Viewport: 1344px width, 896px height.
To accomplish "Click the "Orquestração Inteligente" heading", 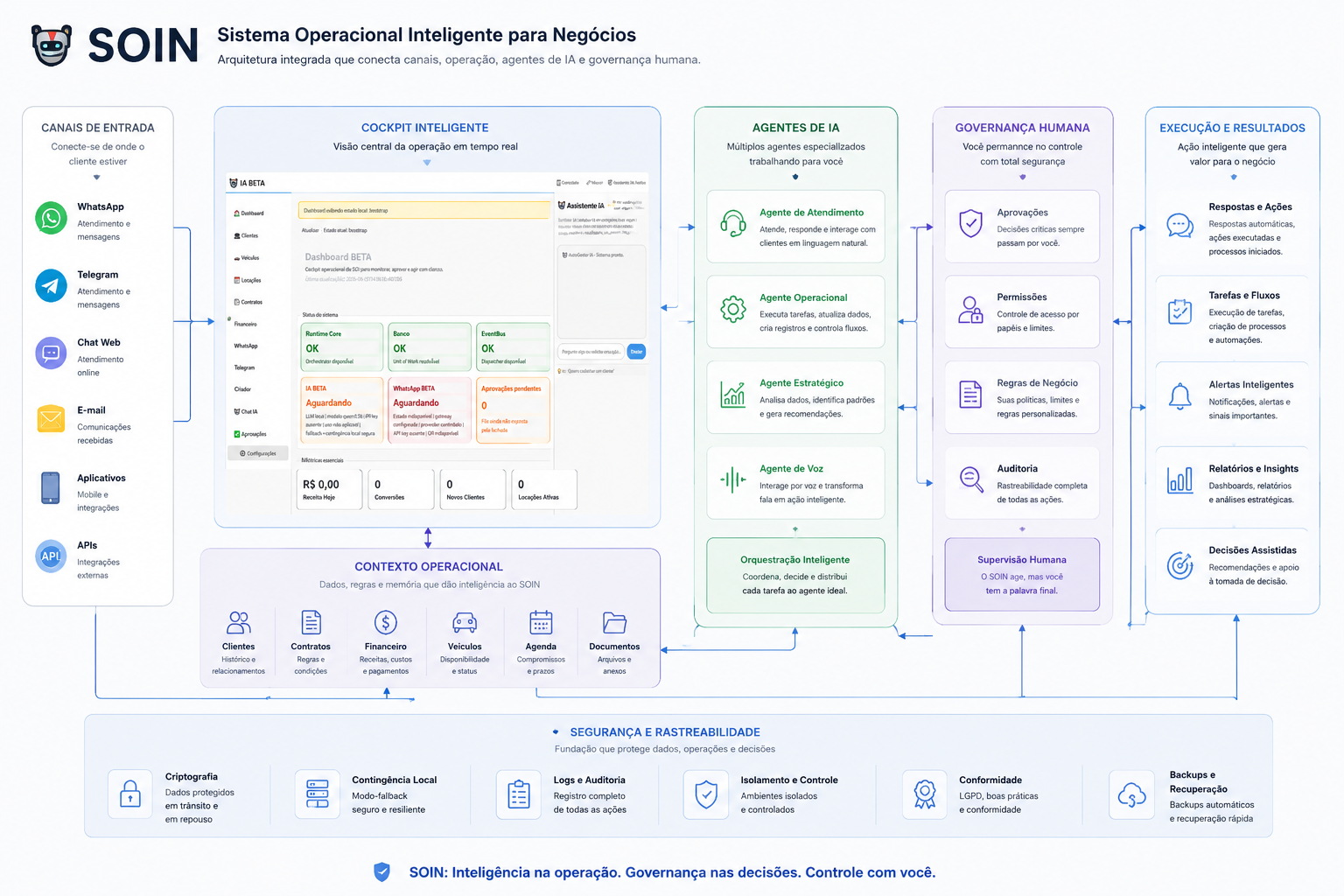I will (x=795, y=560).
